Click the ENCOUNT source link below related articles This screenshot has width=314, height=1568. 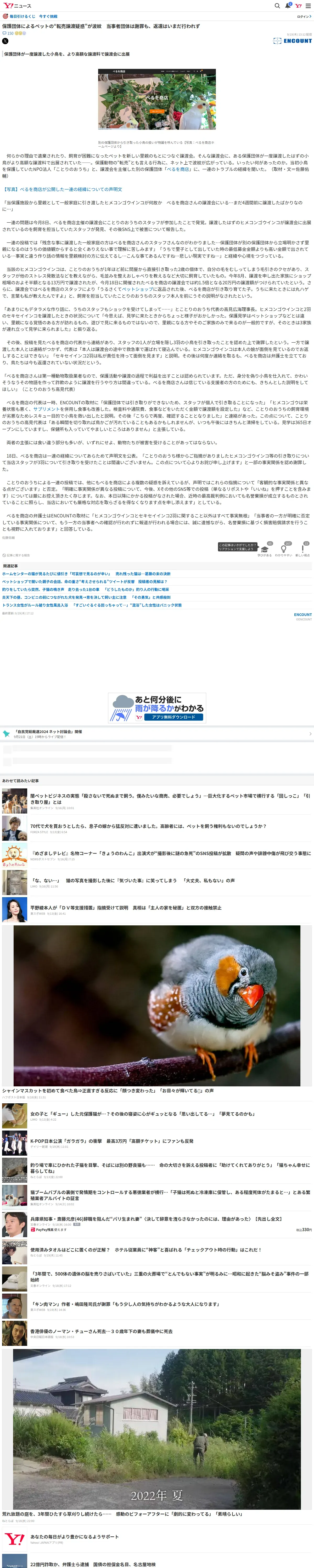303,615
